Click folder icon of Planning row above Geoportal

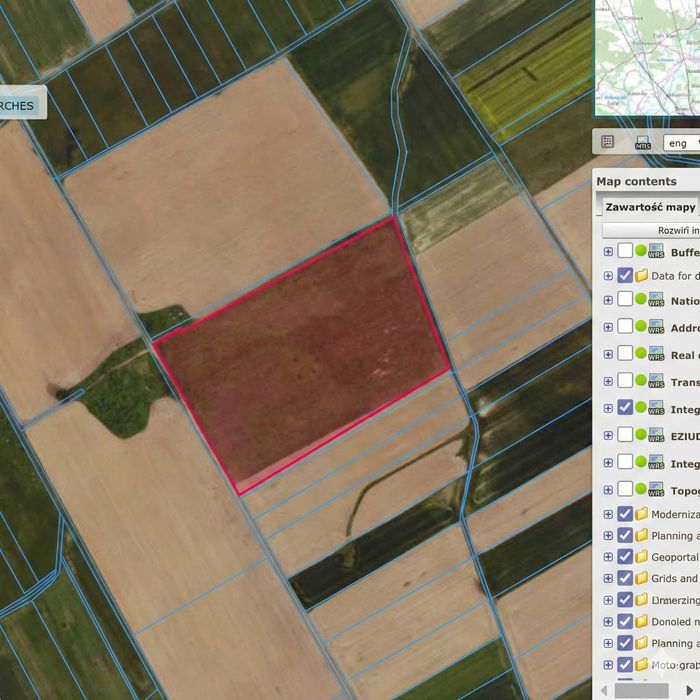[642, 535]
